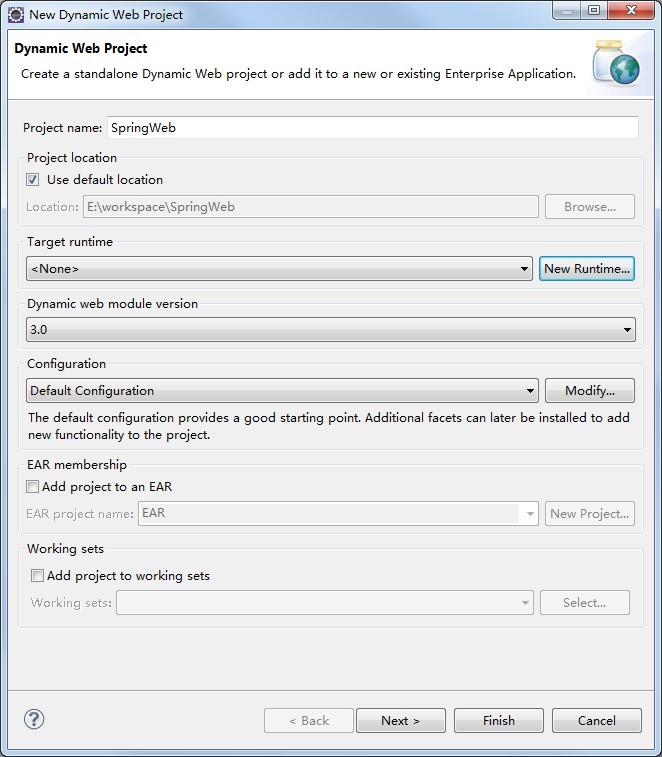662x757 pixels.
Task: Click the default configuration description text
Action: point(328,426)
